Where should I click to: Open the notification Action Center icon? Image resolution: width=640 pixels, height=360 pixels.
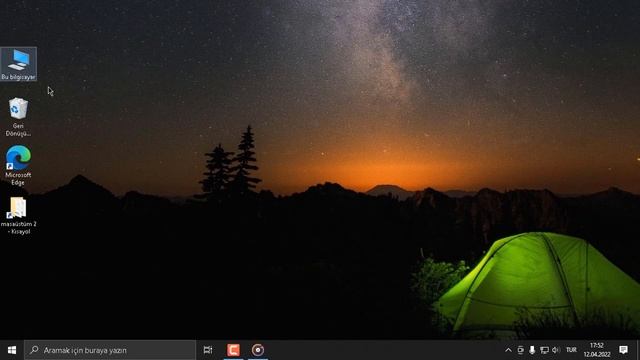coord(623,350)
